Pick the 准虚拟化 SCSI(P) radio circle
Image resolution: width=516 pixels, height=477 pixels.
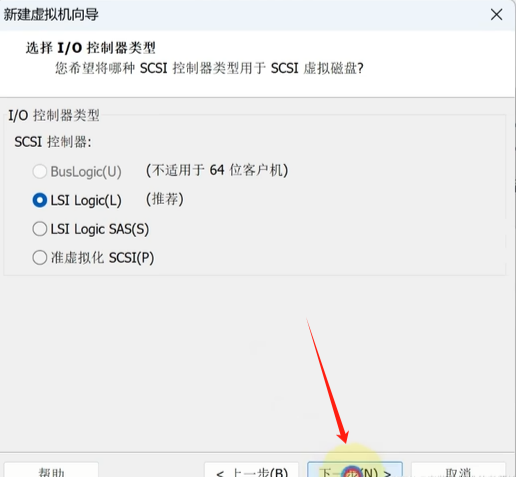click(x=40, y=258)
